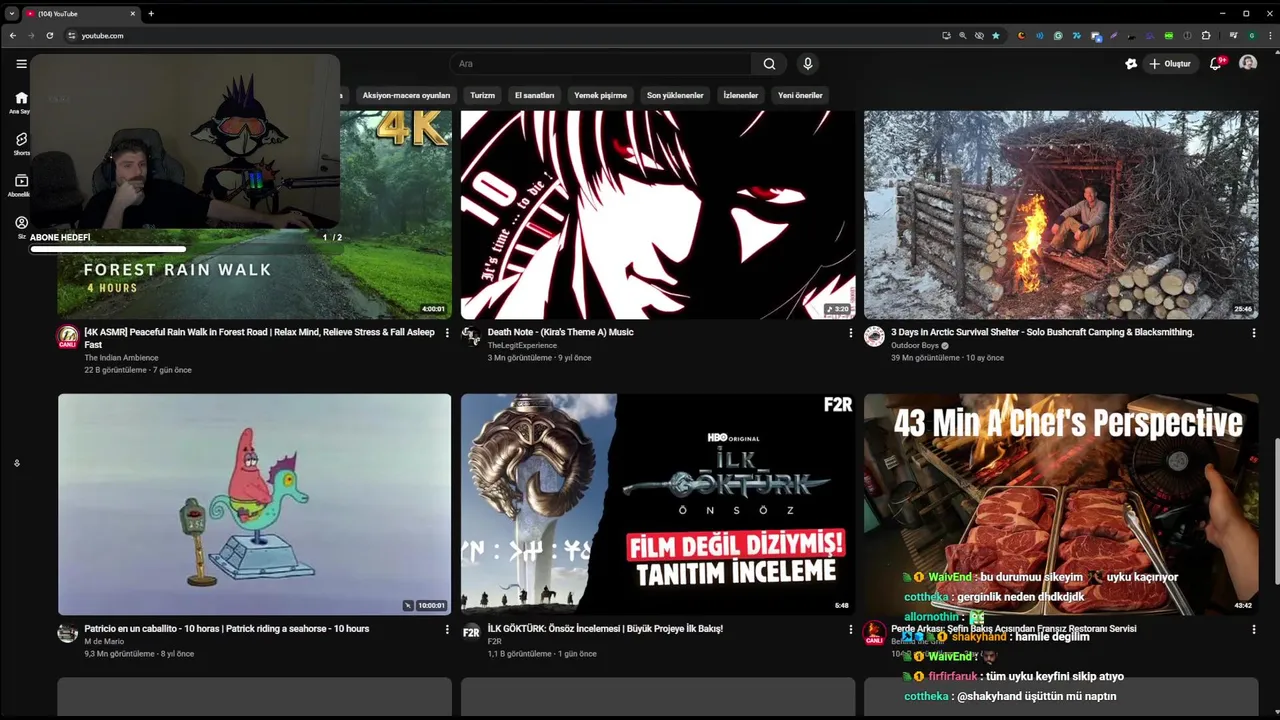Bookmark the page with the star icon

coord(996,35)
